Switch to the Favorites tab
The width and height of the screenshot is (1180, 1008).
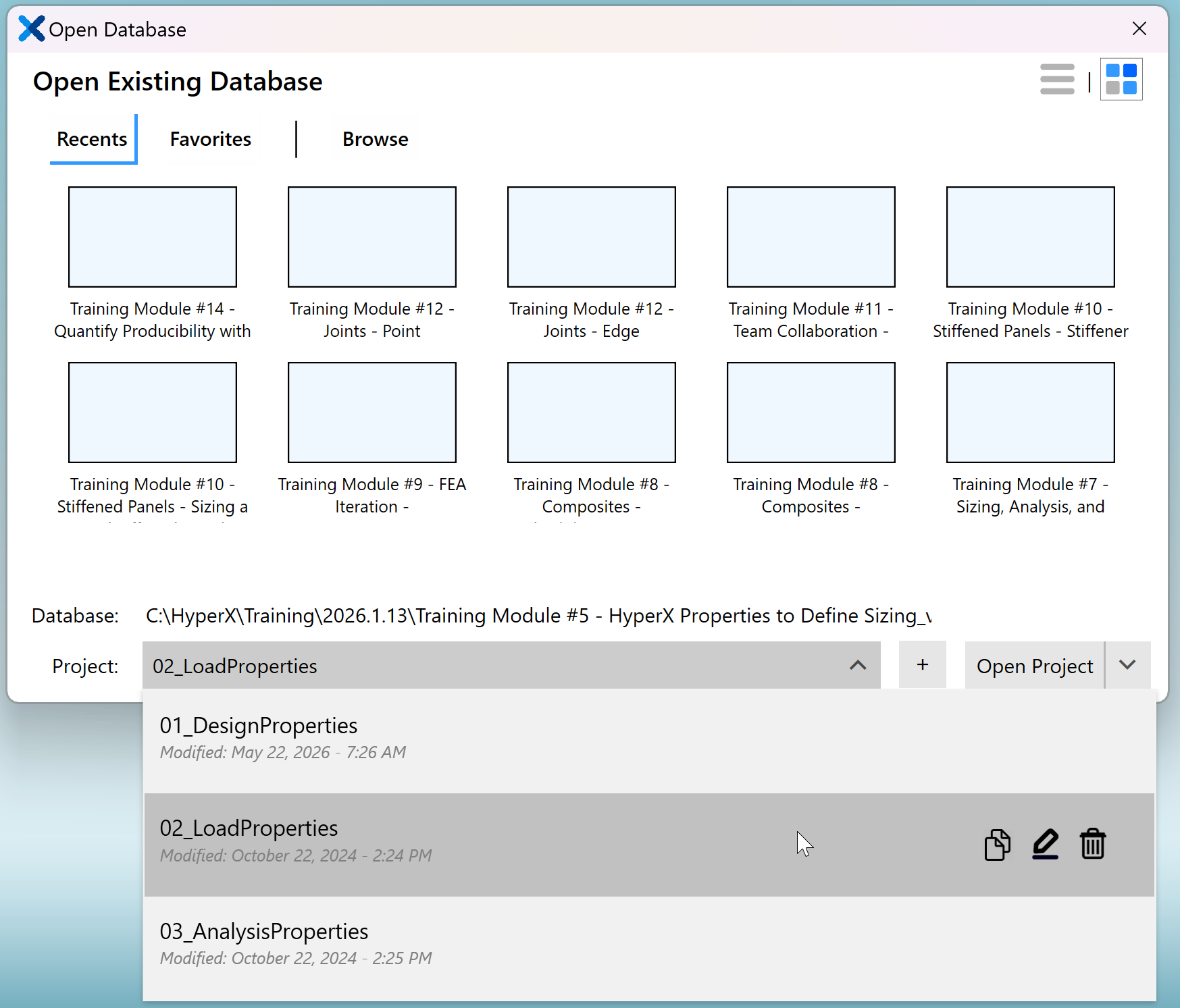[211, 139]
